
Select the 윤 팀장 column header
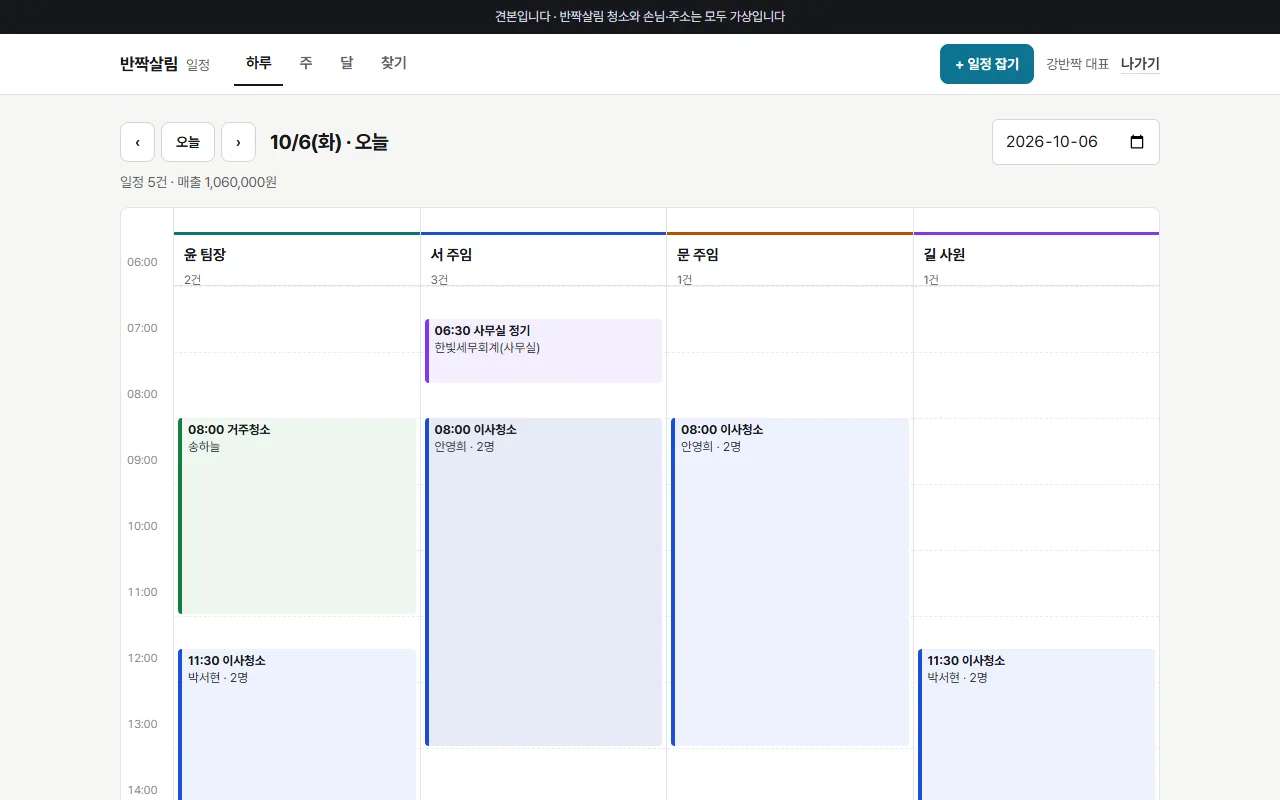pos(297,260)
